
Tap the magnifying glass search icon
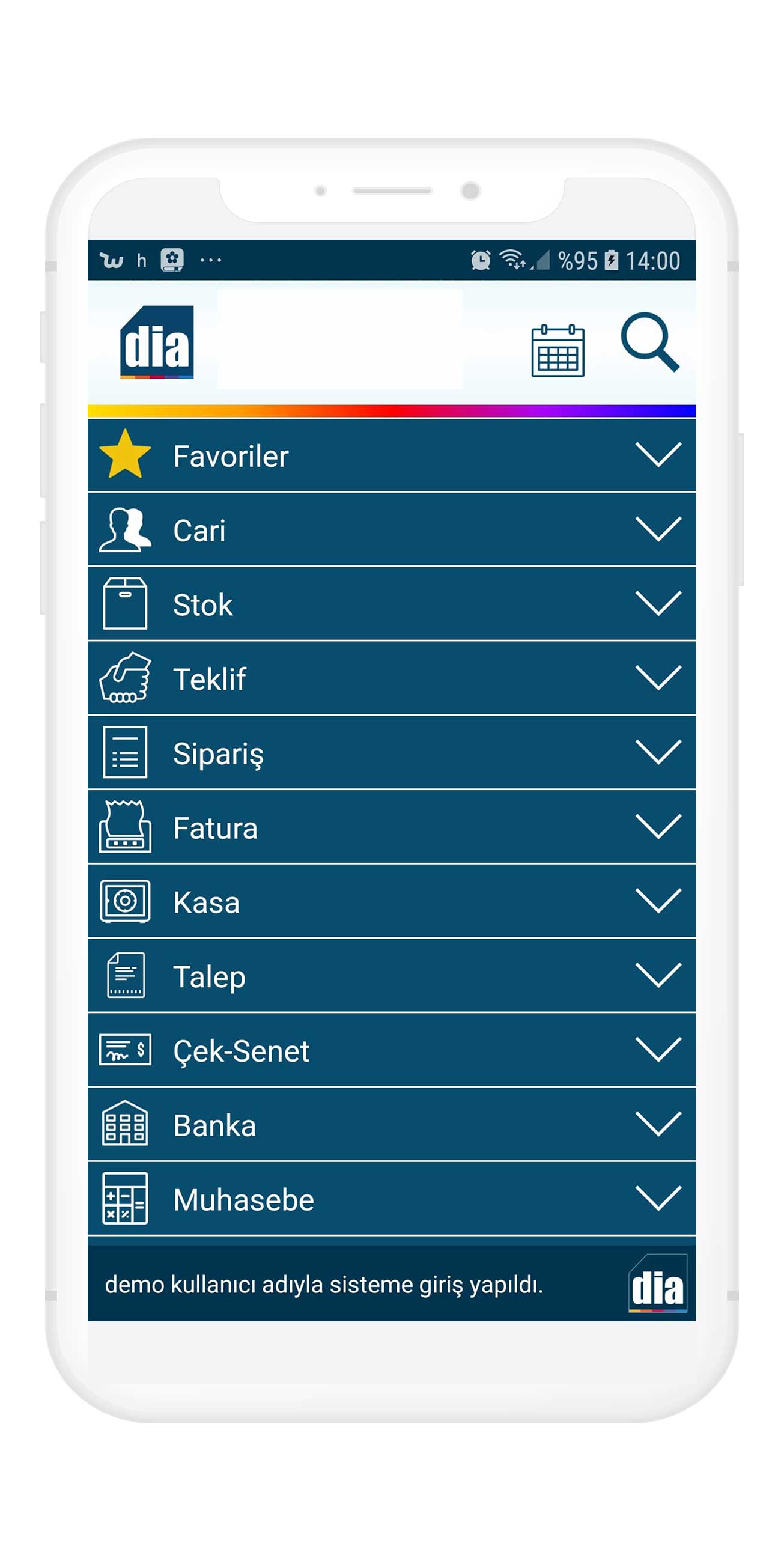(649, 342)
